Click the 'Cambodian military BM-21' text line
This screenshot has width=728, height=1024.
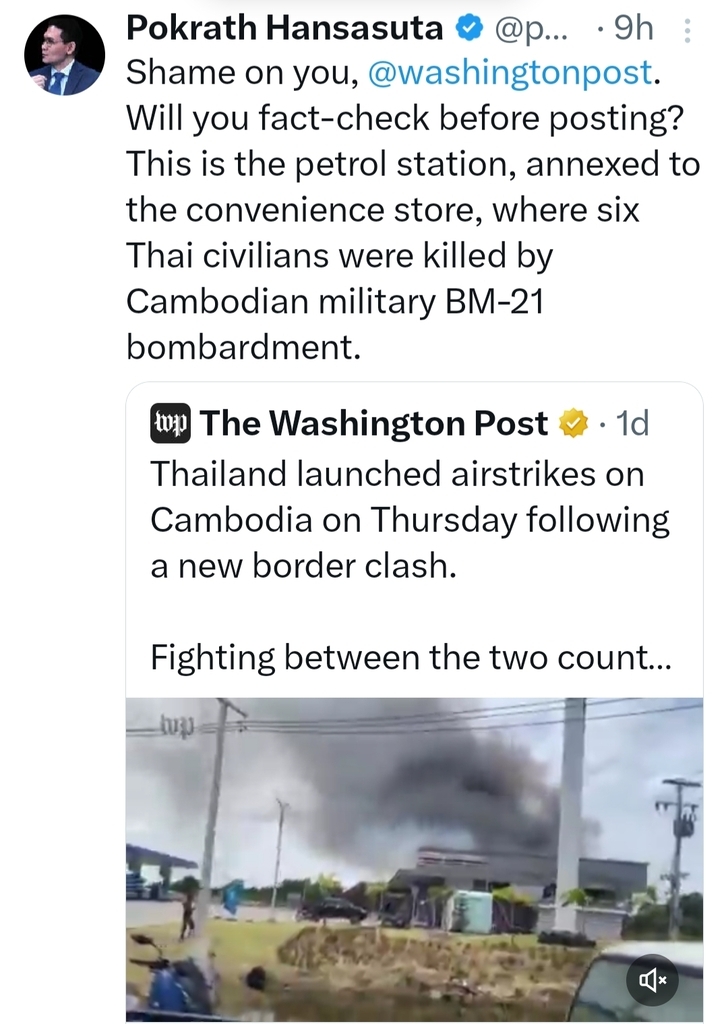tap(334, 303)
